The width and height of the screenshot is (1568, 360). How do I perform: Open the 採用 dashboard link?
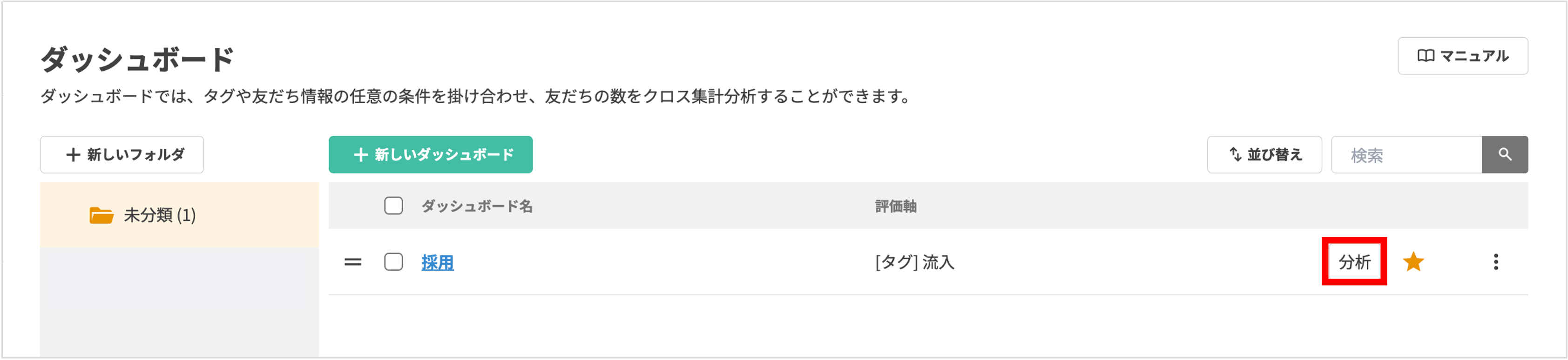[x=438, y=262]
